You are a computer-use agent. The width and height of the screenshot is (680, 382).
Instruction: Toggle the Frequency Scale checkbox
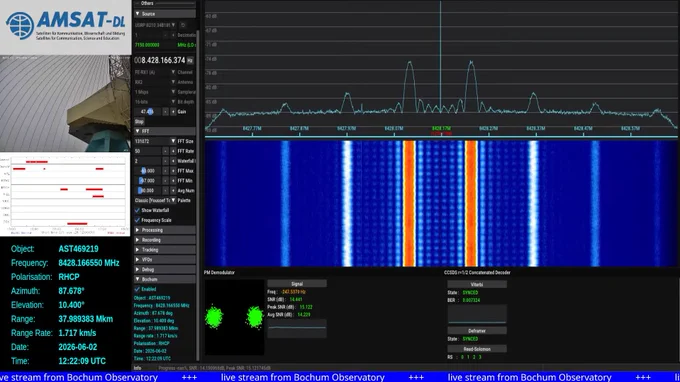(x=137, y=220)
